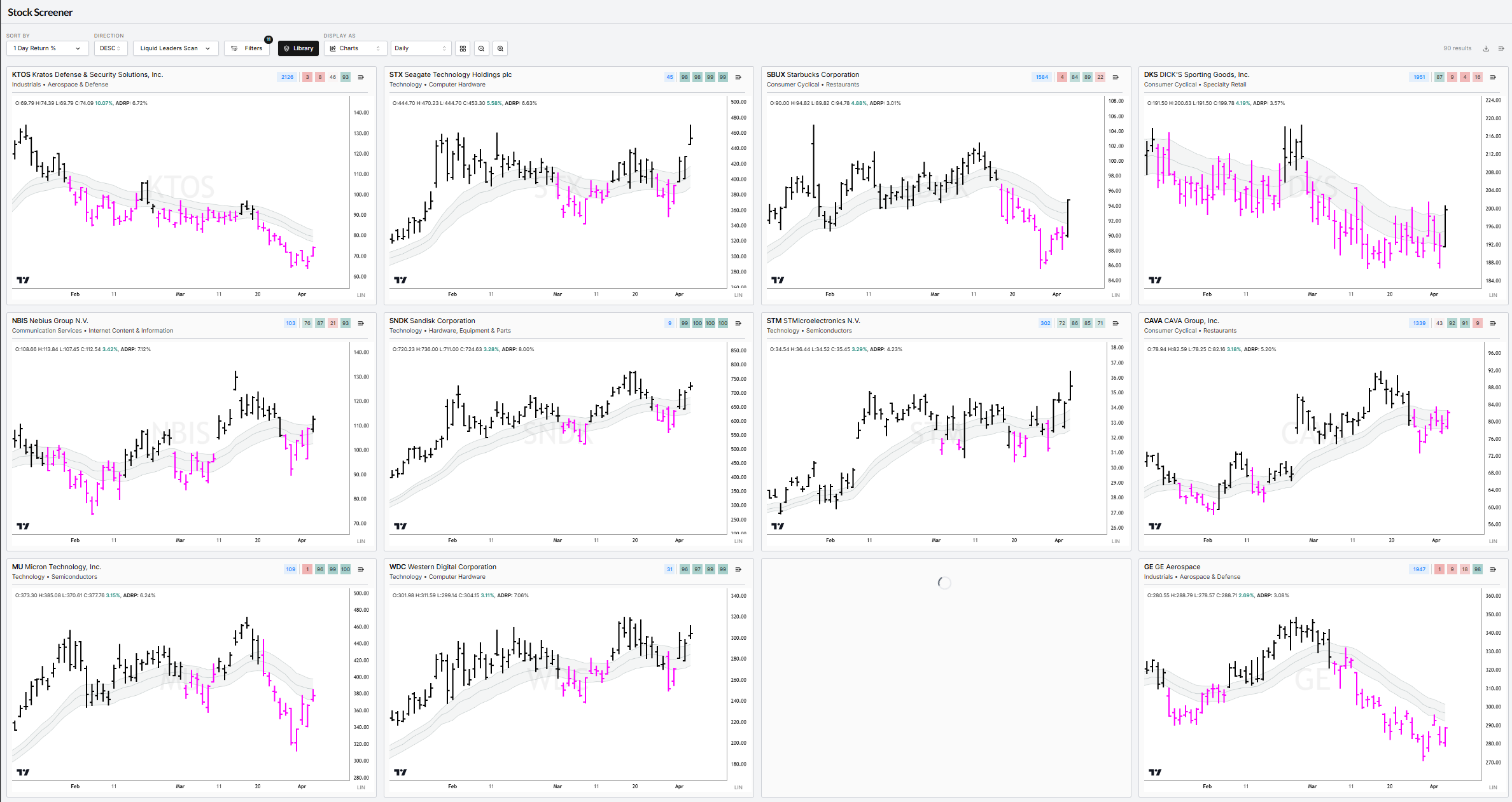The image size is (1512, 802).
Task: Expand the Liquid Leaders Scan dropdown
Action: pyautogui.click(x=175, y=48)
